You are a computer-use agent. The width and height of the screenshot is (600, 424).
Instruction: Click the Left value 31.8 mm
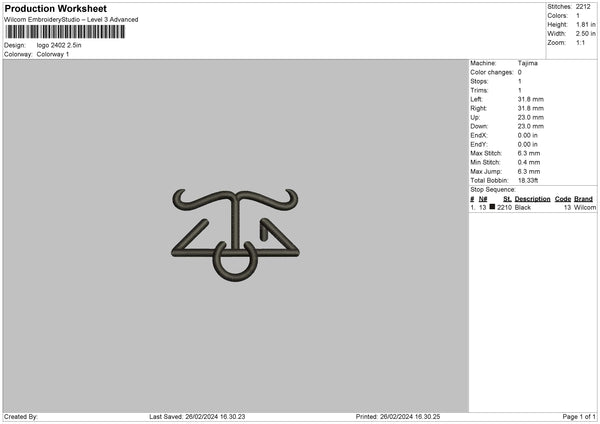pyautogui.click(x=531, y=99)
